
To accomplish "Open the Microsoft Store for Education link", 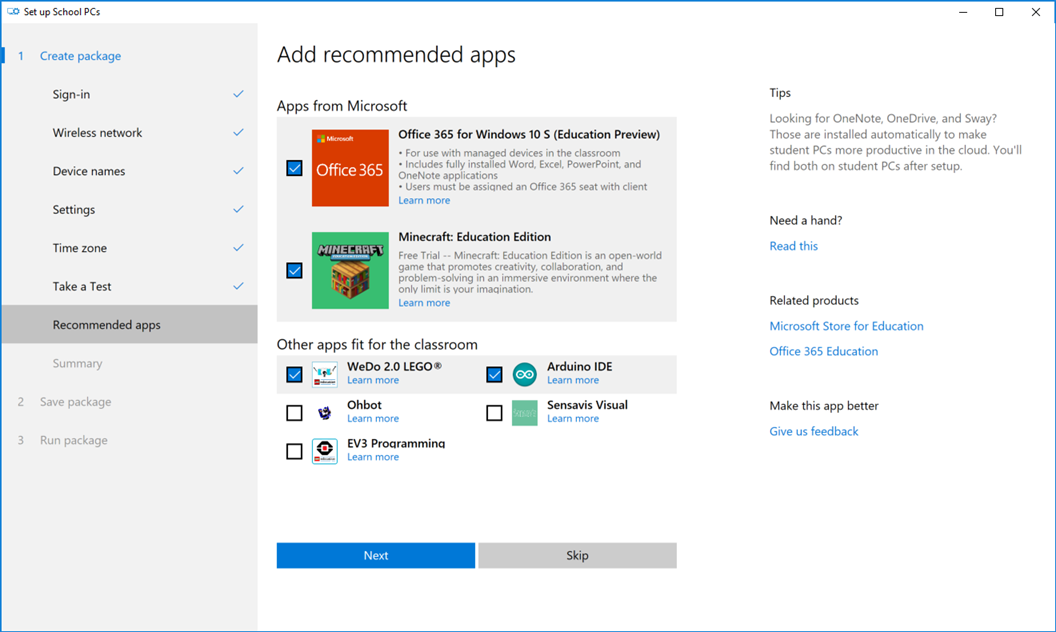I will click(846, 326).
